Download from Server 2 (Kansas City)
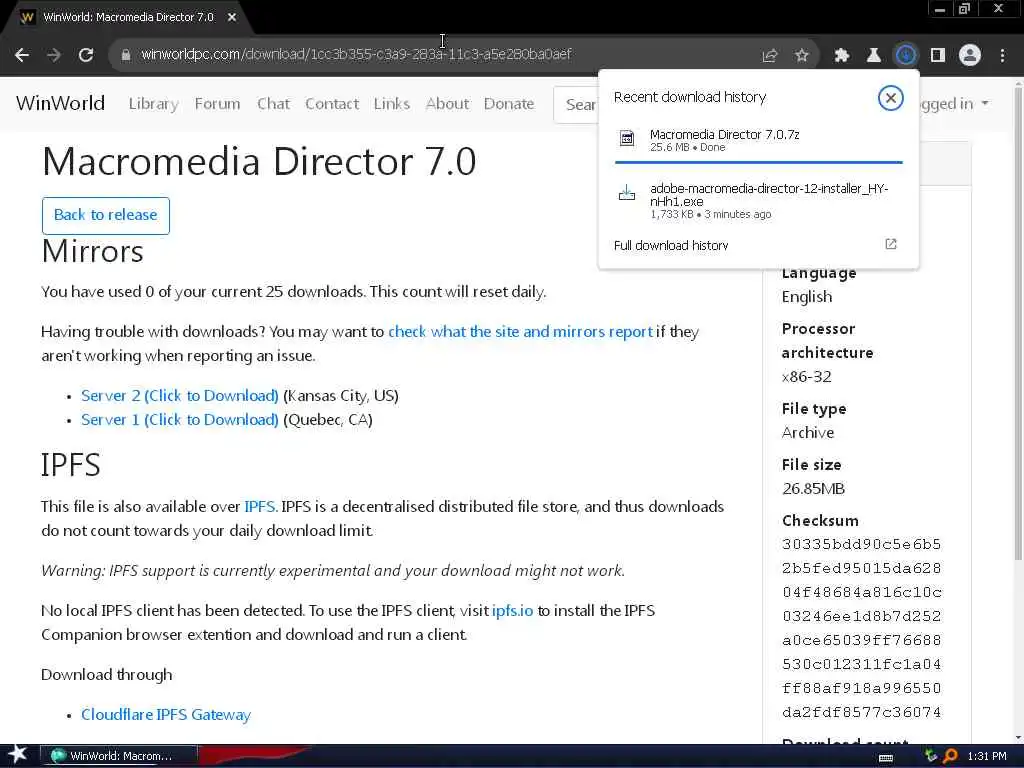Screen dimensions: 1024x768 point(180,396)
